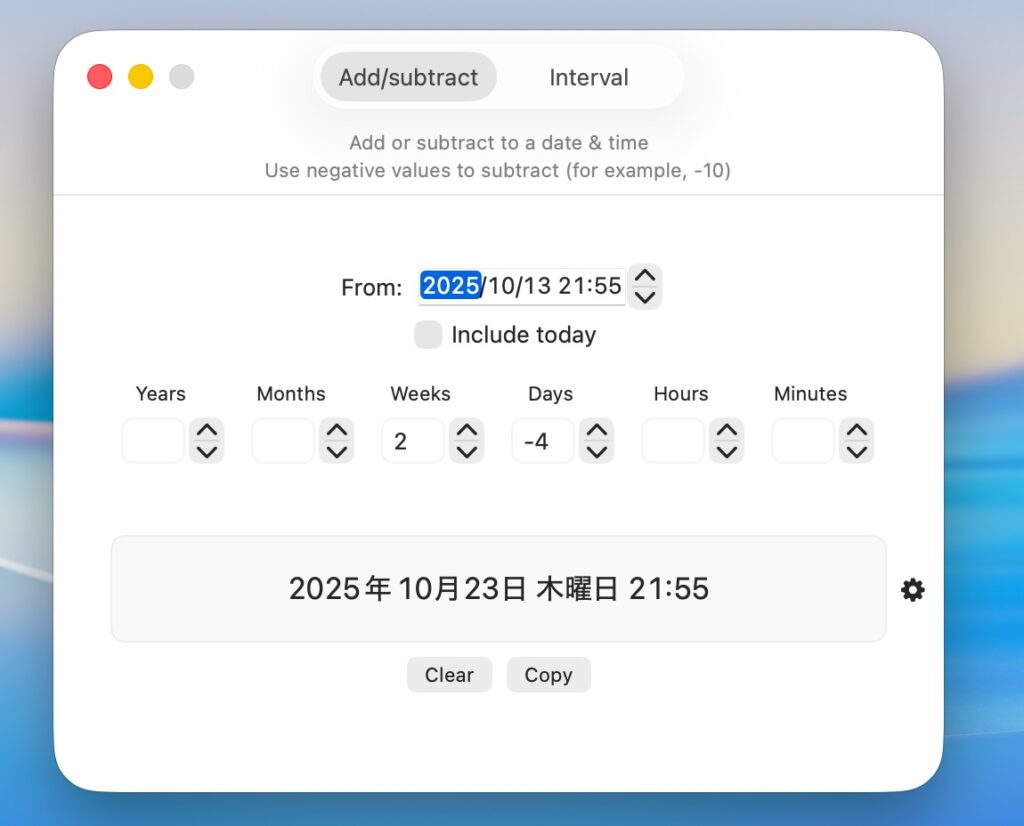Decrement the Minutes stepper down arrow
Screen dimensions: 1024x826
(x=856, y=451)
